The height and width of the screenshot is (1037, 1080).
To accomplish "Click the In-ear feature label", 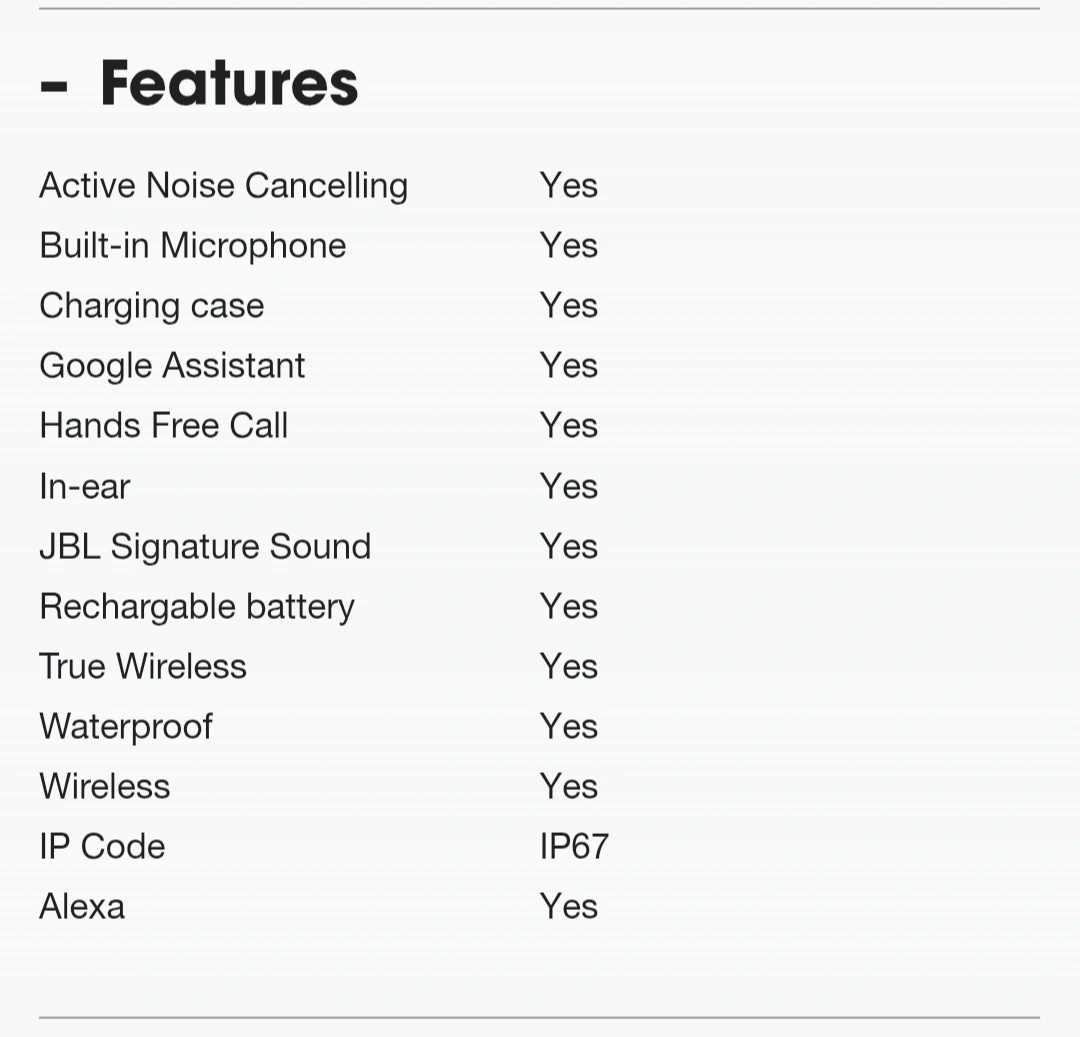I will (85, 486).
